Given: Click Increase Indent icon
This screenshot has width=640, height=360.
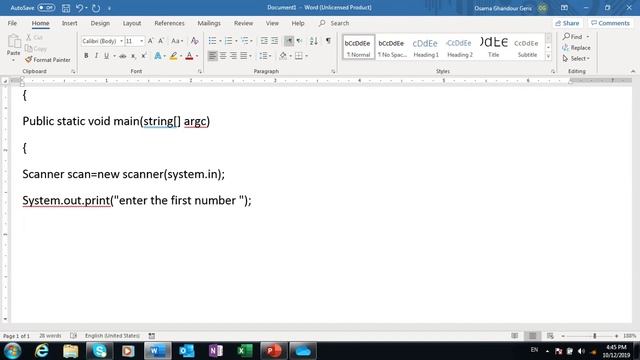Looking at the screenshot, I should (x=275, y=41).
